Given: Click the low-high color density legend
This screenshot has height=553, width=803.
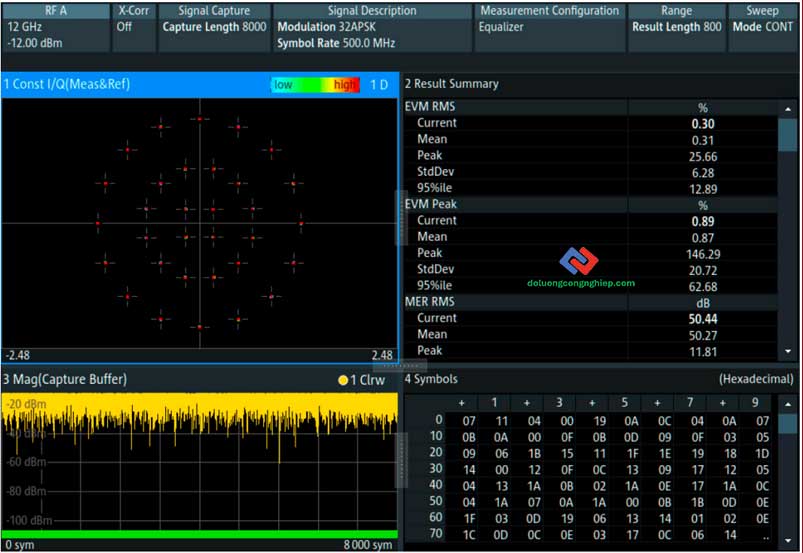Looking at the screenshot, I should pyautogui.click(x=315, y=84).
